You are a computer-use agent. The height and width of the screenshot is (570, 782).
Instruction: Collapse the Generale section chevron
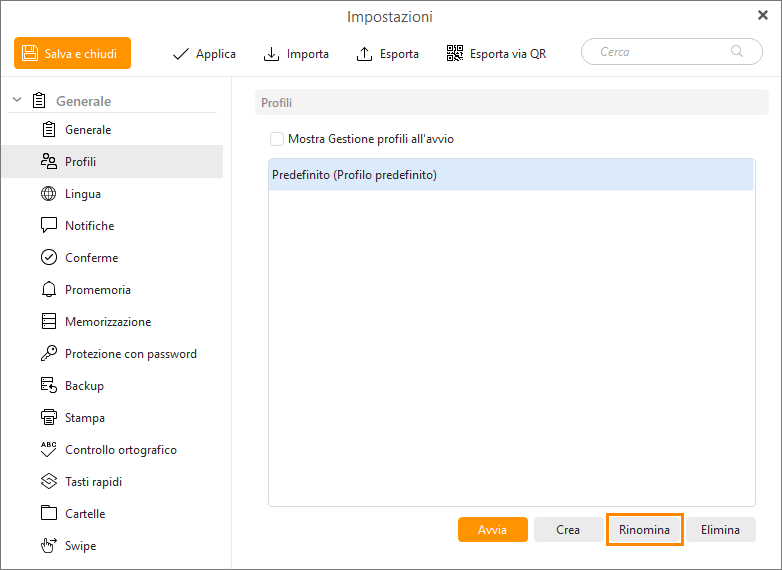click(17, 101)
